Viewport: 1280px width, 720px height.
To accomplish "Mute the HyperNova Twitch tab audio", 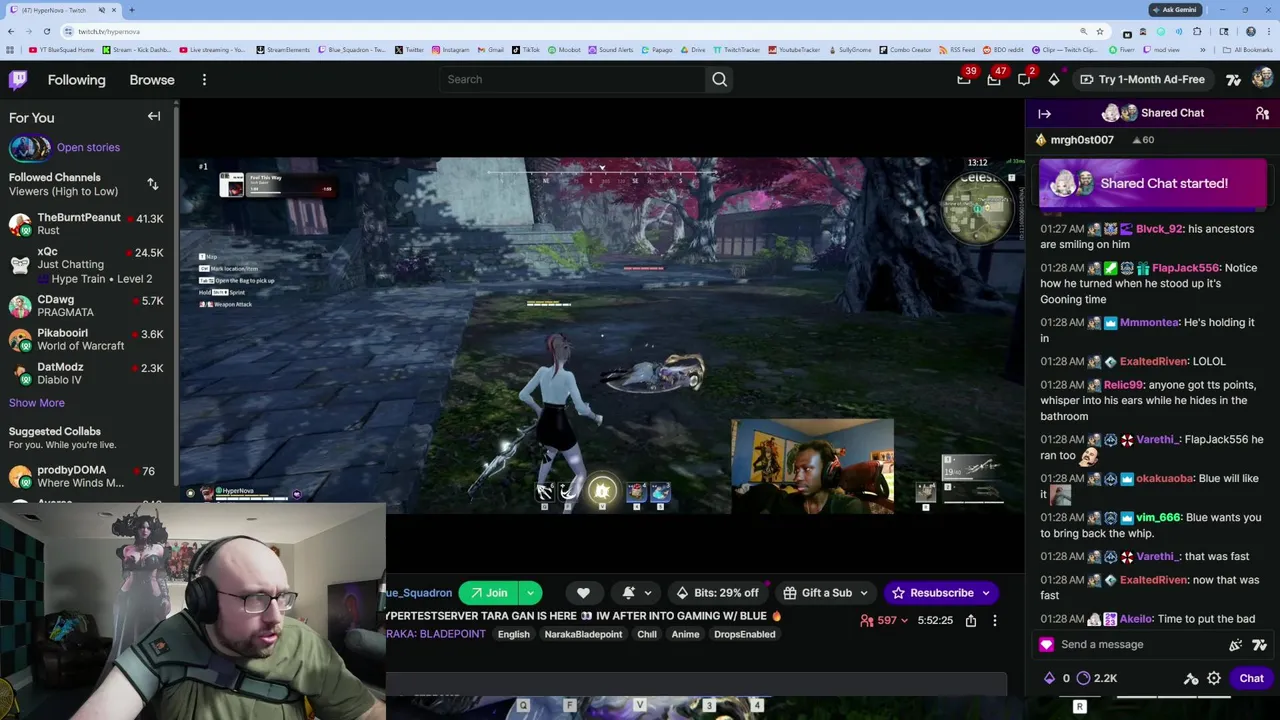I will click(x=101, y=10).
